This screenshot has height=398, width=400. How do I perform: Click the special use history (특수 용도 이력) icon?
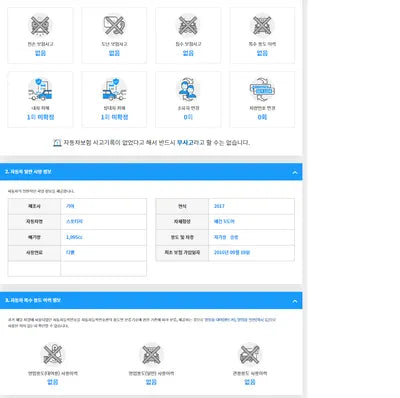click(262, 25)
